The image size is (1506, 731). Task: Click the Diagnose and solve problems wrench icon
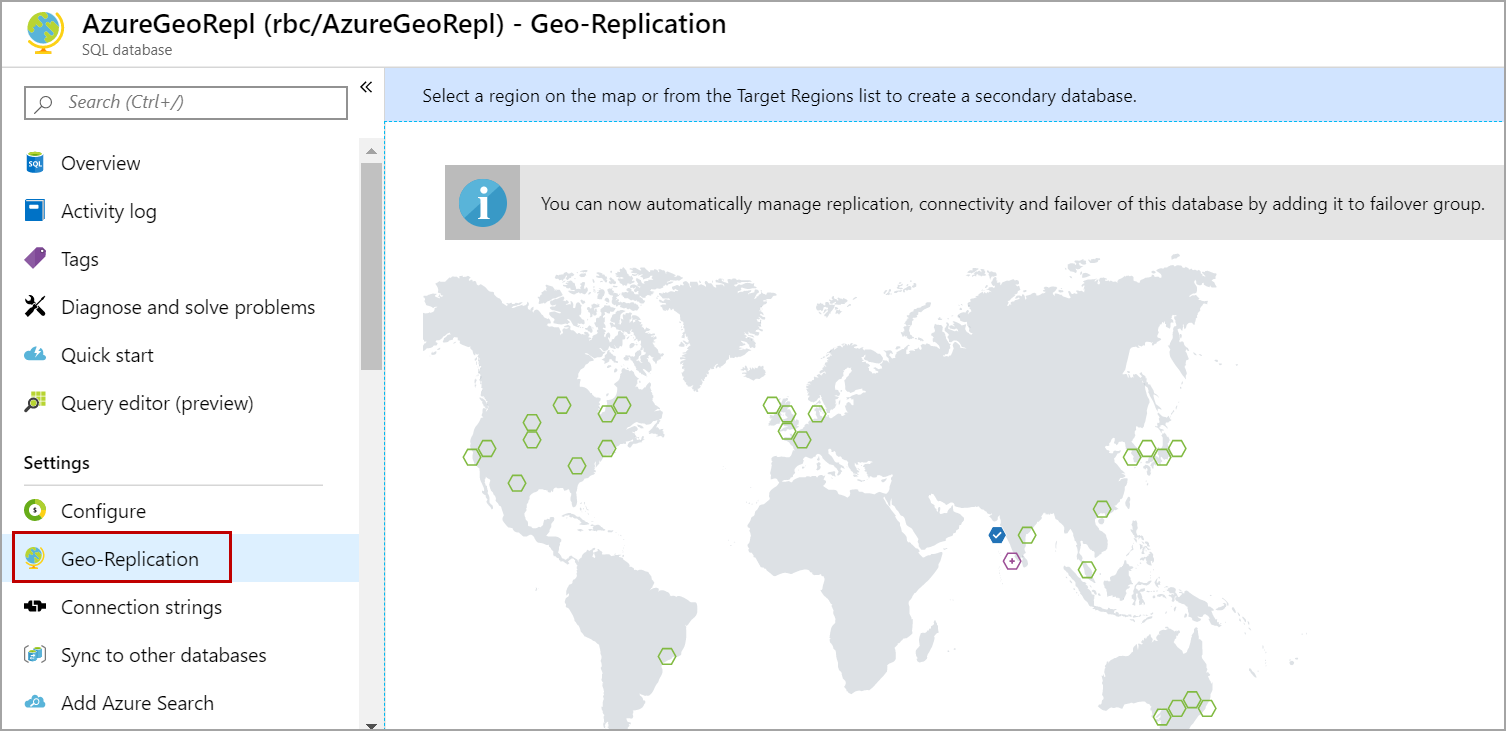click(35, 307)
